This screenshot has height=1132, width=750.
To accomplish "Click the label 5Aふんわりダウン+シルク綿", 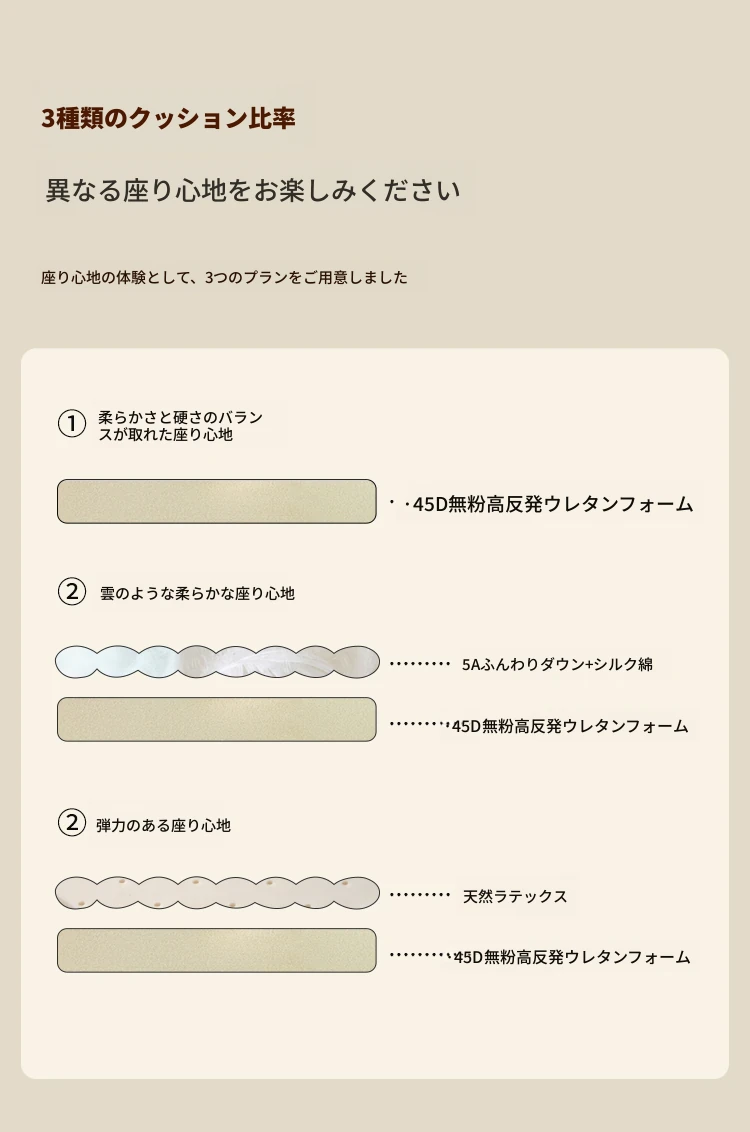I will (x=557, y=664).
